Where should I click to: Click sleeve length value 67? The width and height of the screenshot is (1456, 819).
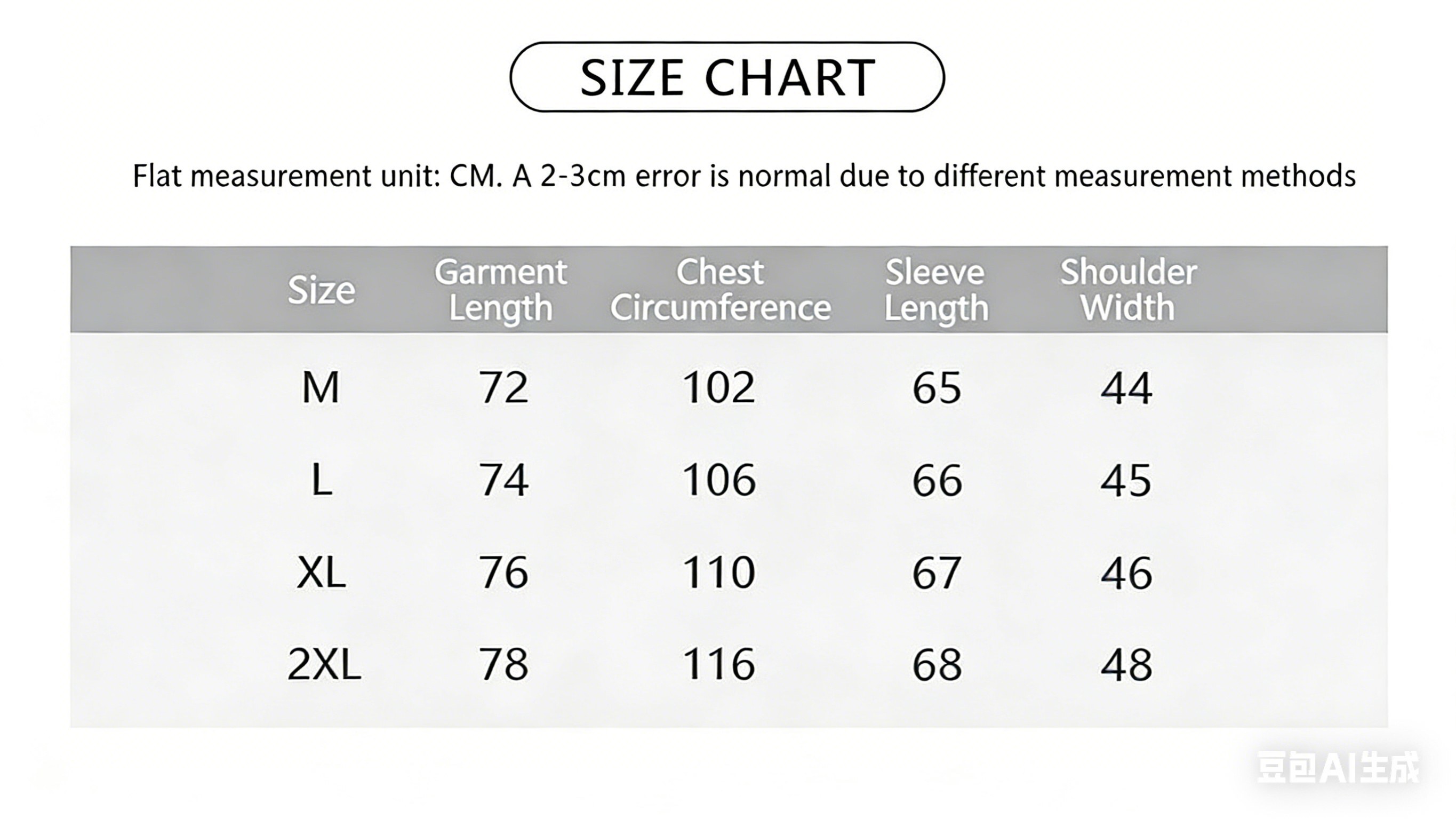coord(937,572)
